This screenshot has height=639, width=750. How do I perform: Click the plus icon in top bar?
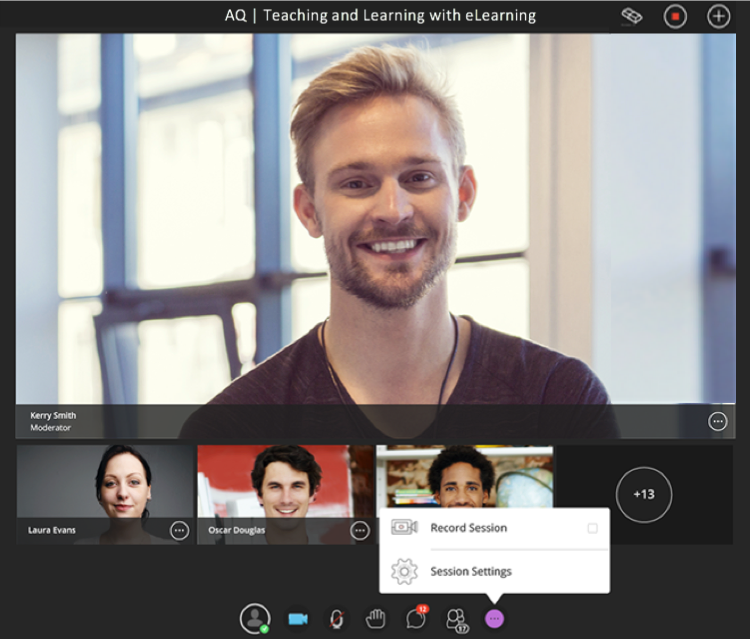point(718,16)
